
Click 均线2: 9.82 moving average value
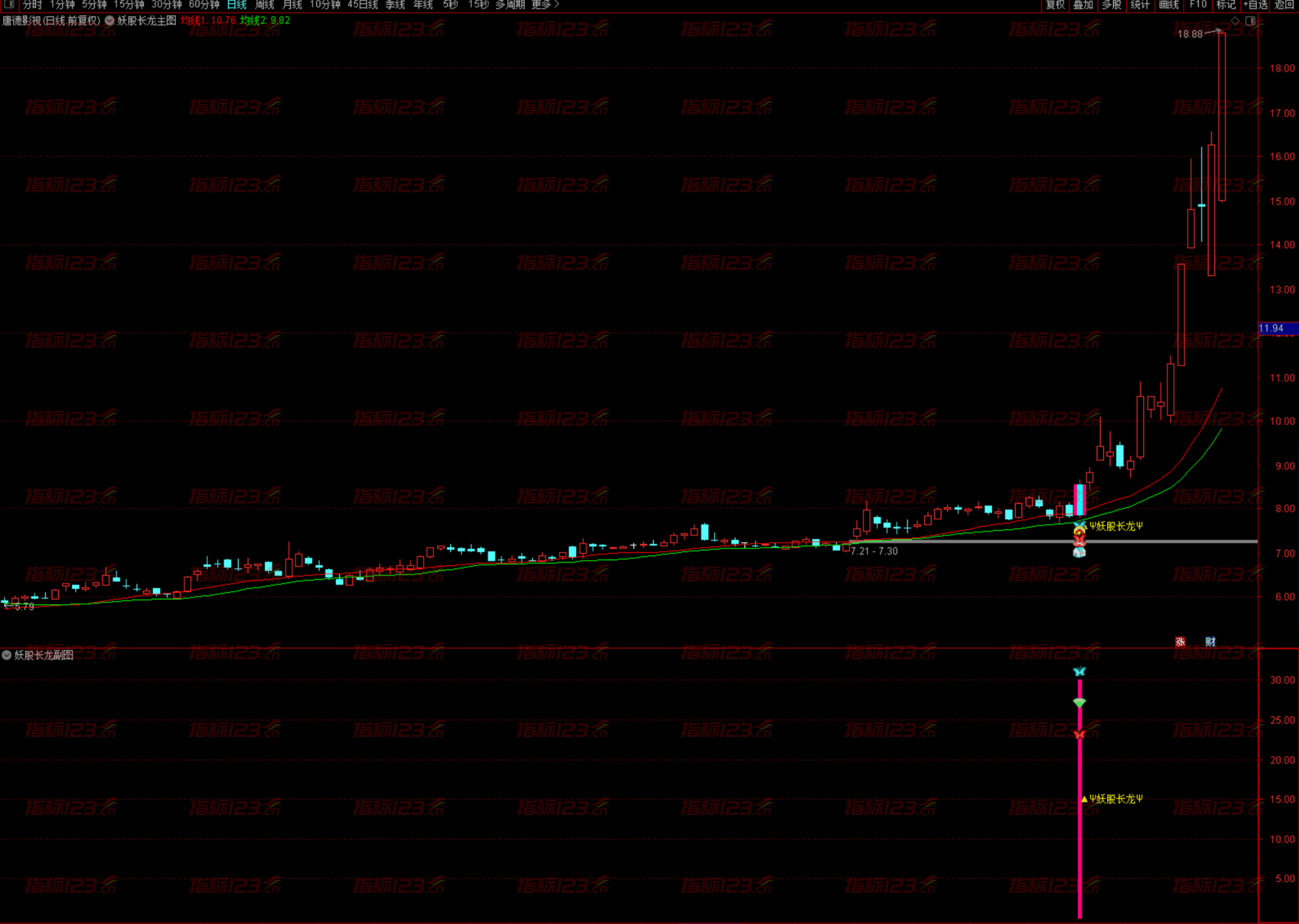[x=265, y=21]
